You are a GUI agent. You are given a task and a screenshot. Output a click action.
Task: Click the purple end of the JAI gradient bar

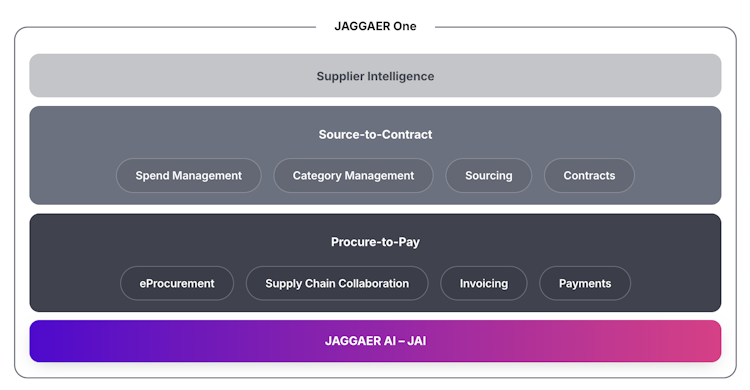tap(53, 341)
